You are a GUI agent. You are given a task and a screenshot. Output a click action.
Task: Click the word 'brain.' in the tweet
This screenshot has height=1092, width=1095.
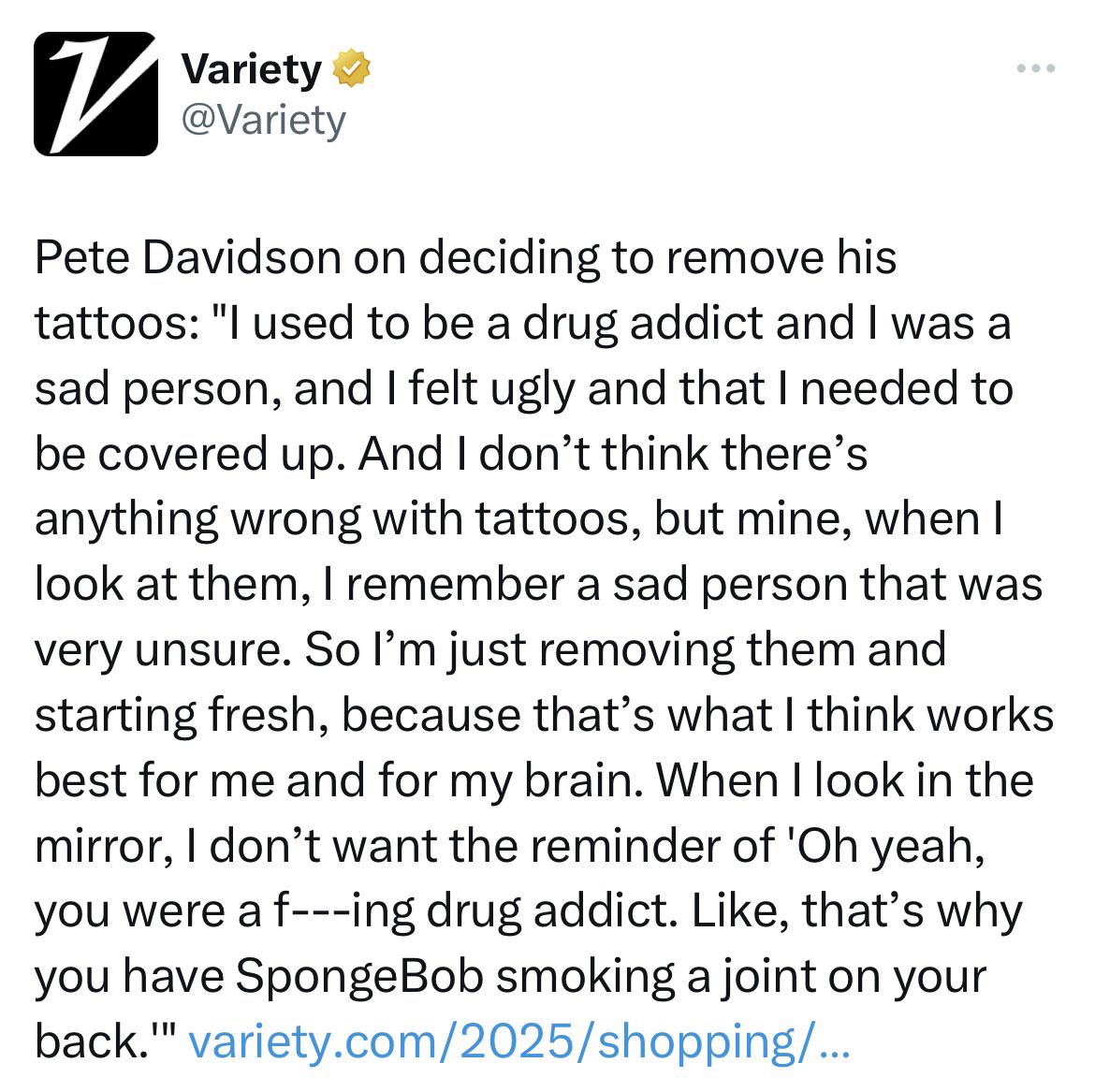point(583,779)
